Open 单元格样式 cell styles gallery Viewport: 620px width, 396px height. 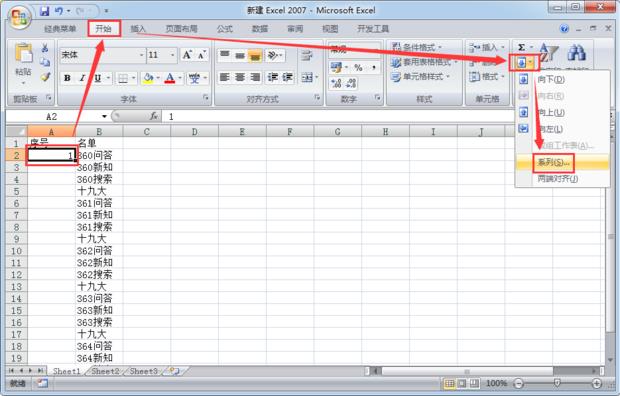pos(421,77)
